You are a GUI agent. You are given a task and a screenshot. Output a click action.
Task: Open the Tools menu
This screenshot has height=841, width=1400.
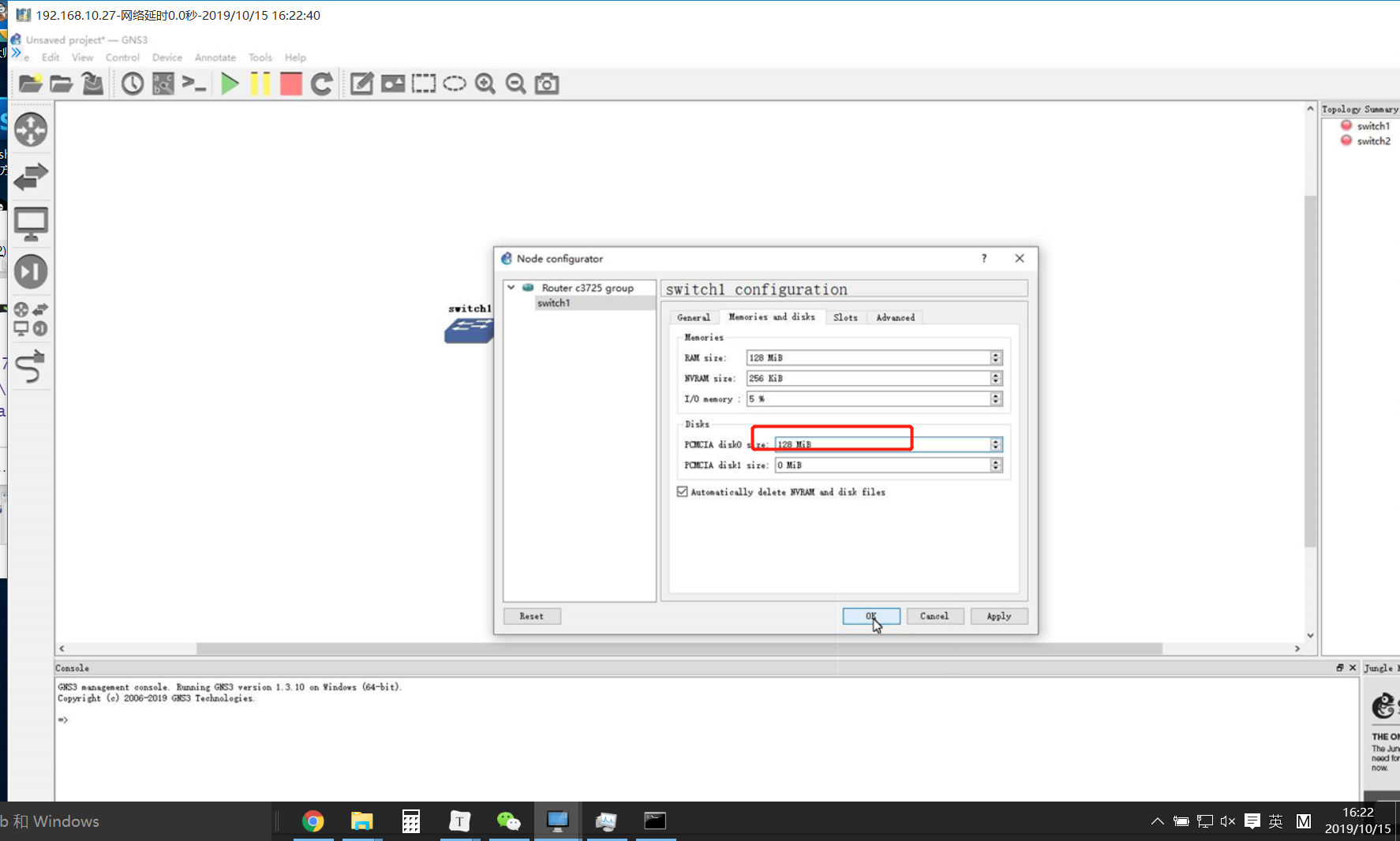point(260,58)
